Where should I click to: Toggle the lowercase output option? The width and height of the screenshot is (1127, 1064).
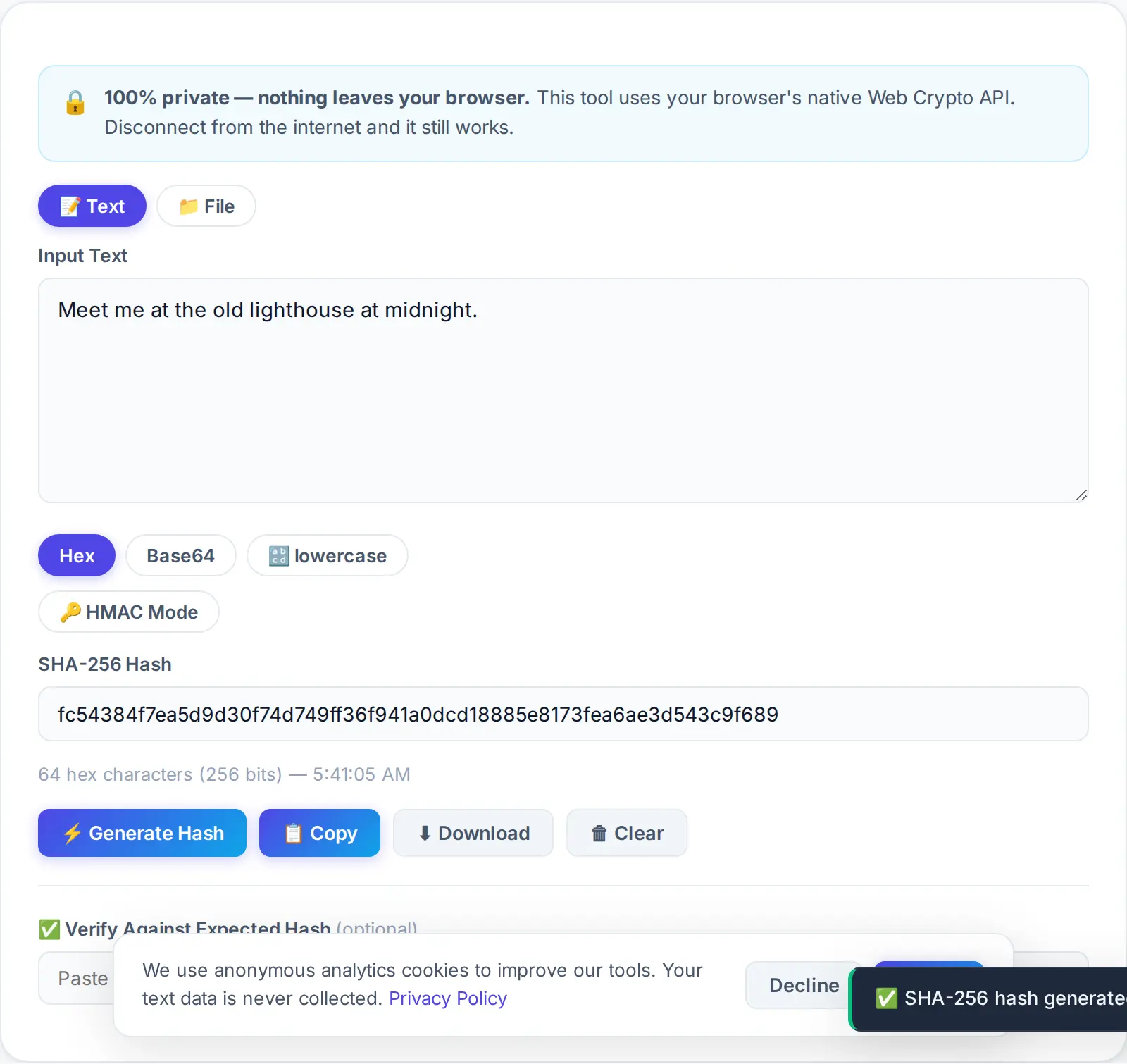[328, 555]
